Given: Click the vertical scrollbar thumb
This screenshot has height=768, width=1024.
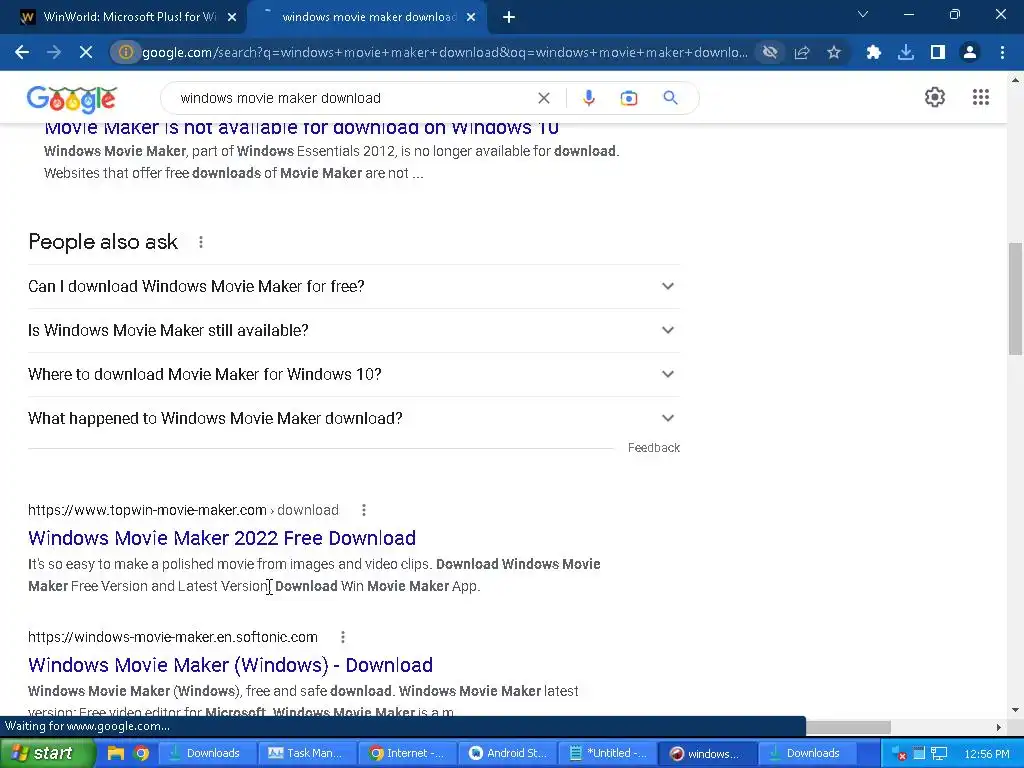Looking at the screenshot, I should click(x=1015, y=298).
